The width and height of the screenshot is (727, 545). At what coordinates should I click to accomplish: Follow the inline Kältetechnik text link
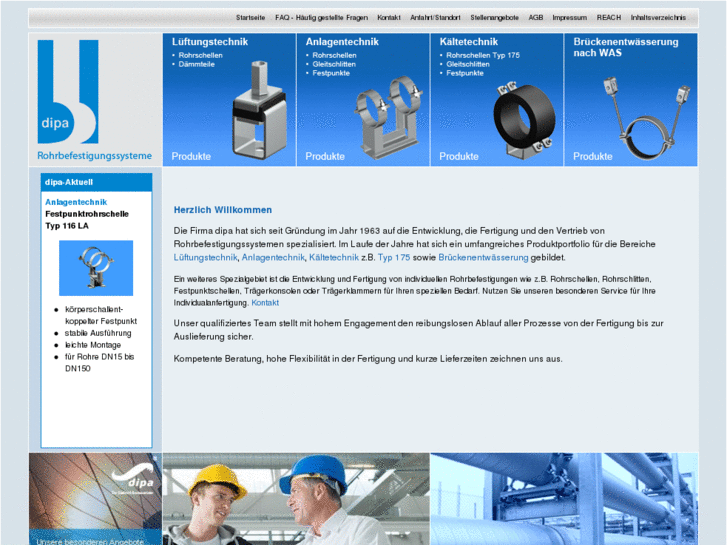pyautogui.click(x=334, y=257)
